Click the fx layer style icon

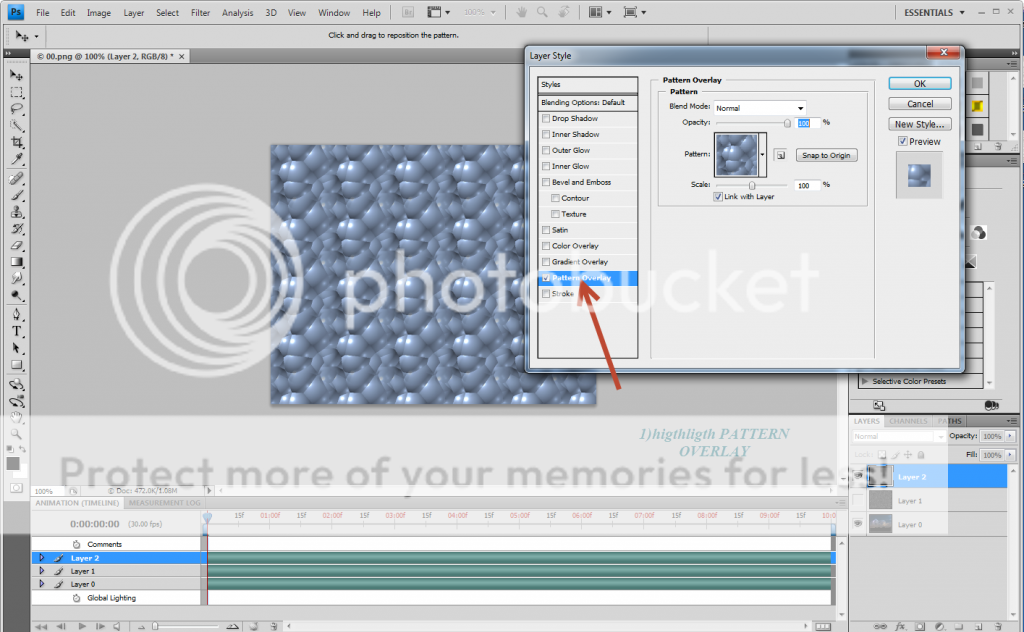point(900,625)
